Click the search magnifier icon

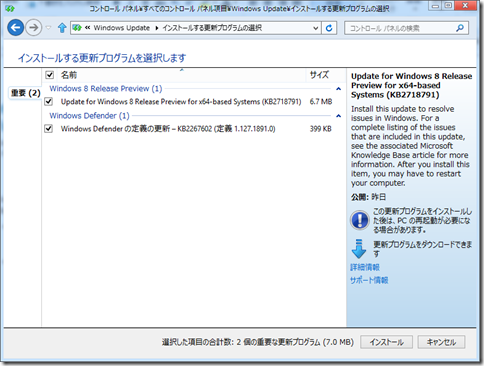[x=460, y=28]
